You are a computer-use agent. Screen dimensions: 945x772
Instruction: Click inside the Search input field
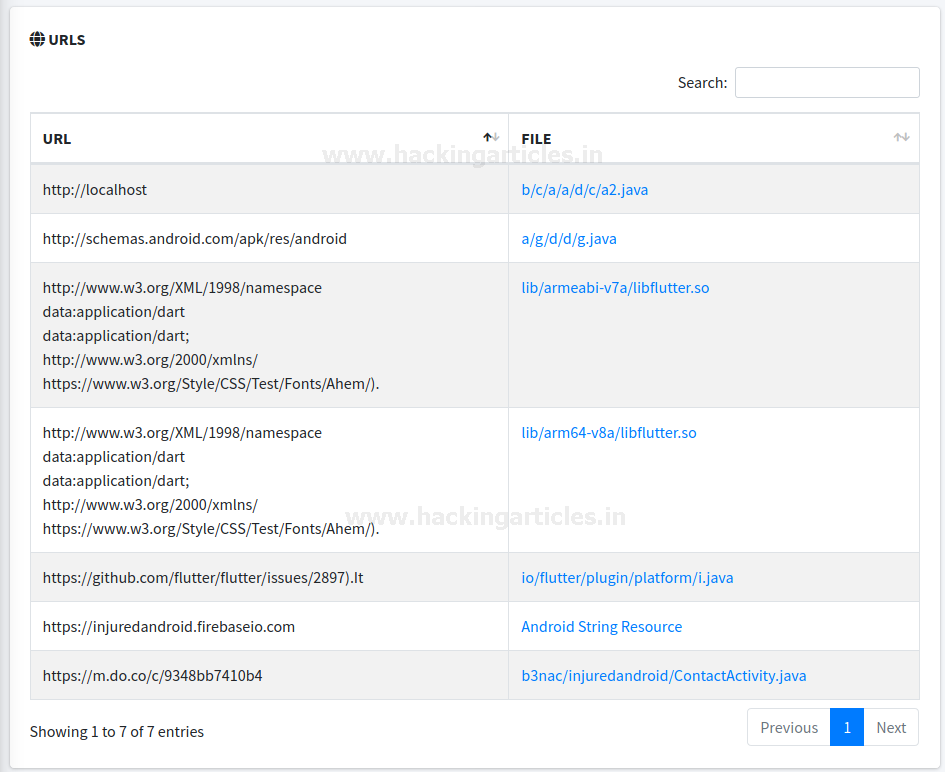point(826,83)
